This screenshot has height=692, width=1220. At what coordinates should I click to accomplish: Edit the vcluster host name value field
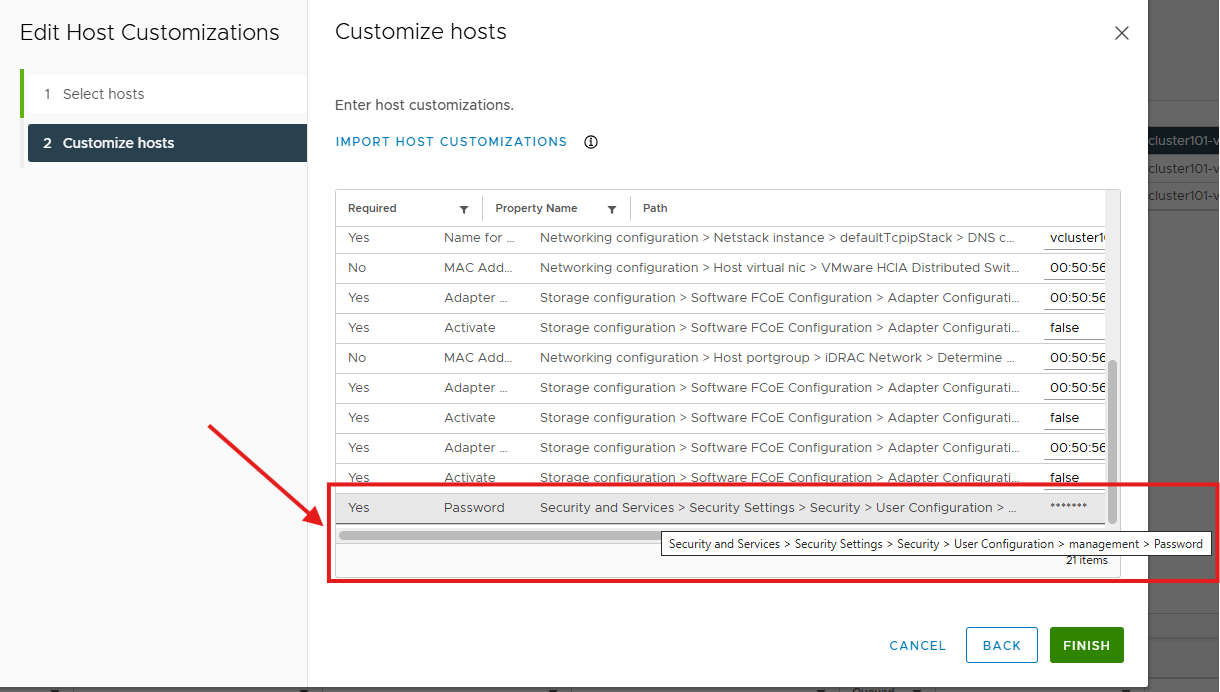coord(1075,238)
